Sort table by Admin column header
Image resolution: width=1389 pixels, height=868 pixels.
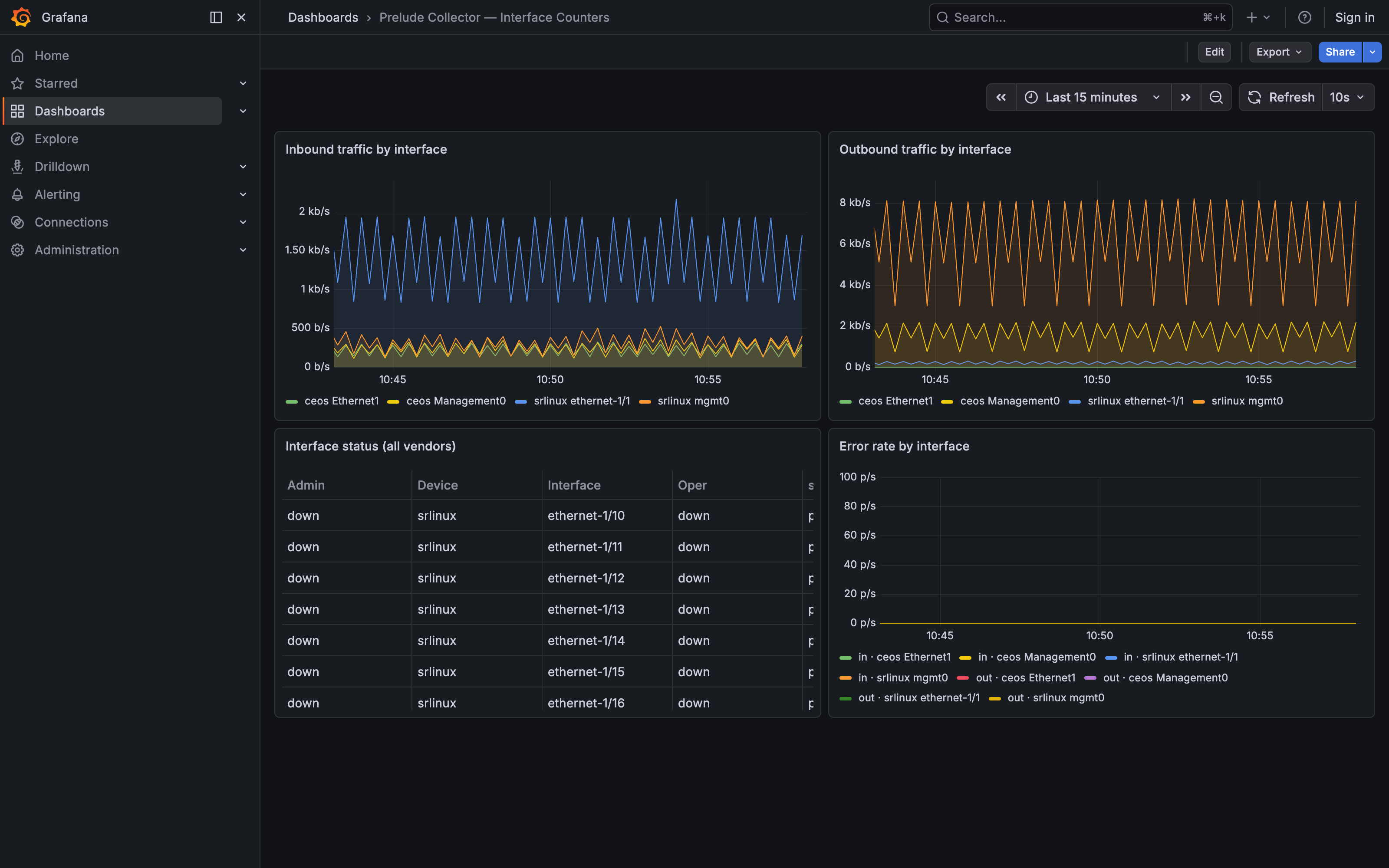306,485
